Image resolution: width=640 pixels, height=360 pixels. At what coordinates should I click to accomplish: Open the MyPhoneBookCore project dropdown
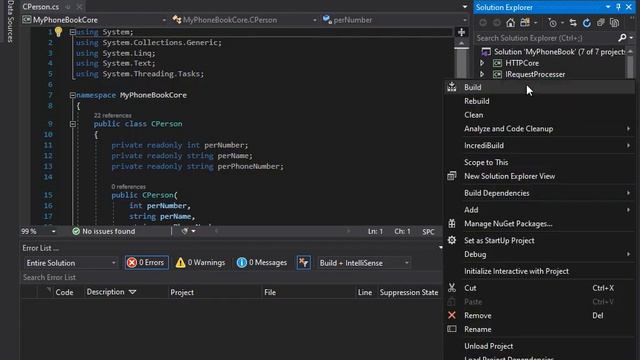(95, 20)
